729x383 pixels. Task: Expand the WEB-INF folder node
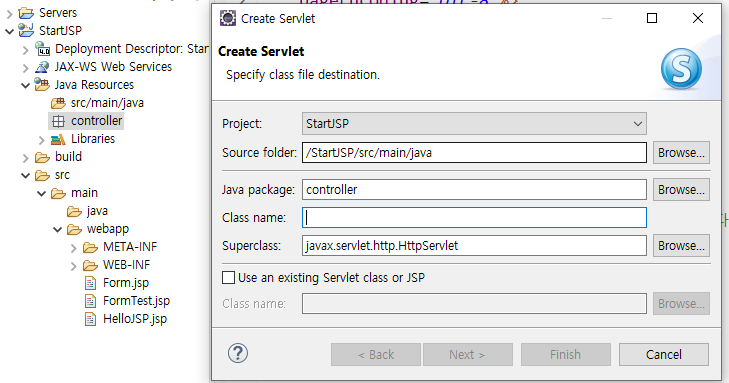point(73,266)
